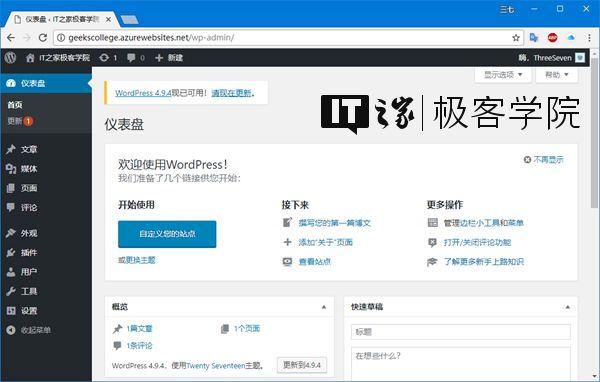
Task: Click the plus icon beside 添加"关于"页面
Action: click(x=287, y=242)
